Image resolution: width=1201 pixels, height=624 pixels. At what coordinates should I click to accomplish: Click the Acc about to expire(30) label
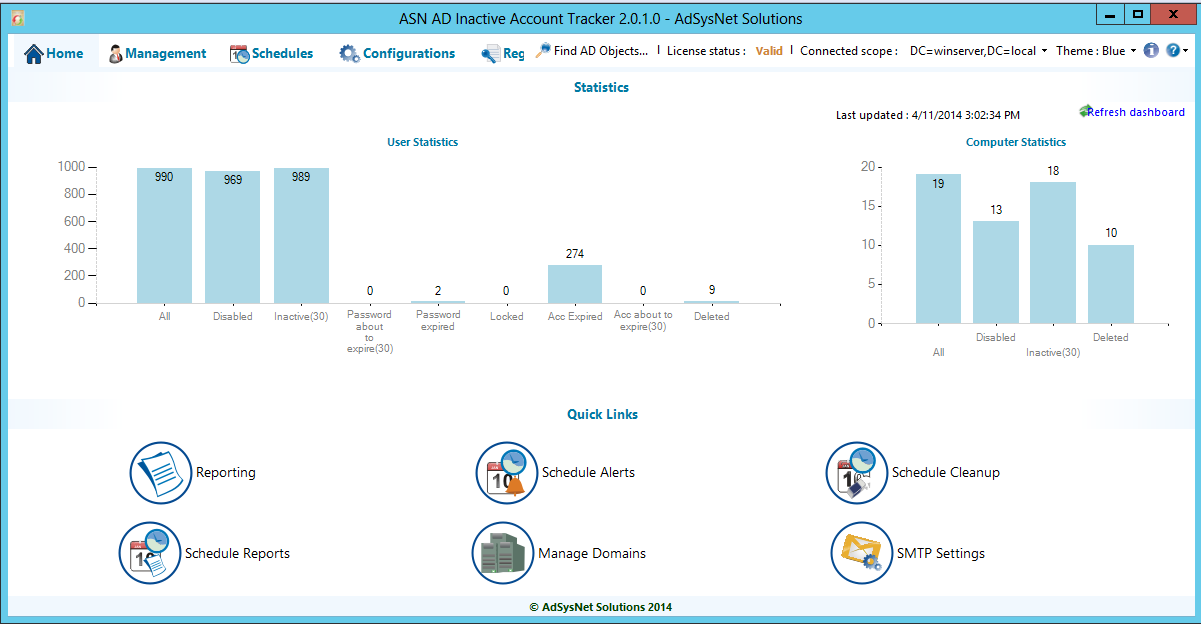(643, 320)
